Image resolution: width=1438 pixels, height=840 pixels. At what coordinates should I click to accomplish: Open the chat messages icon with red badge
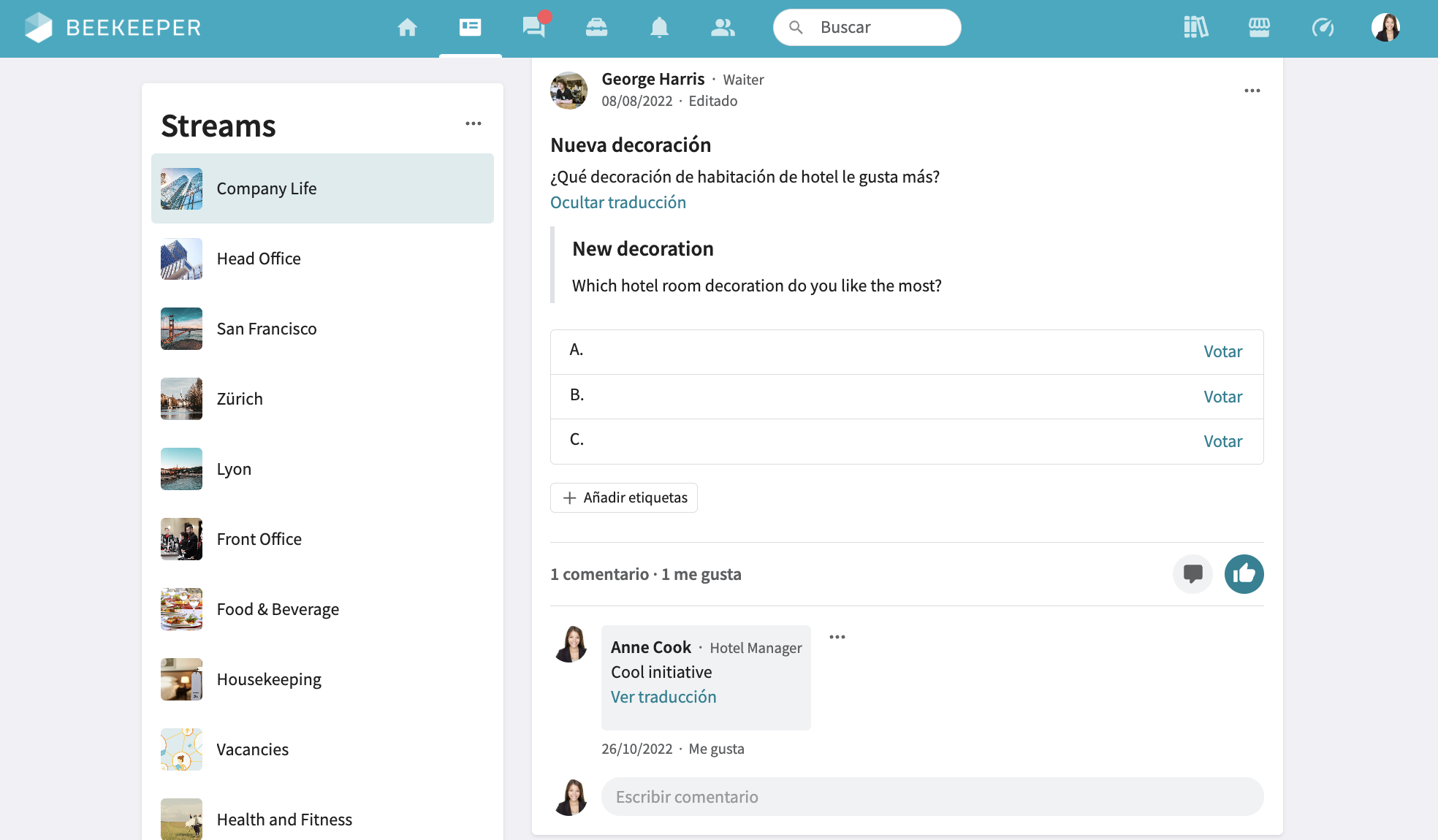click(x=534, y=28)
